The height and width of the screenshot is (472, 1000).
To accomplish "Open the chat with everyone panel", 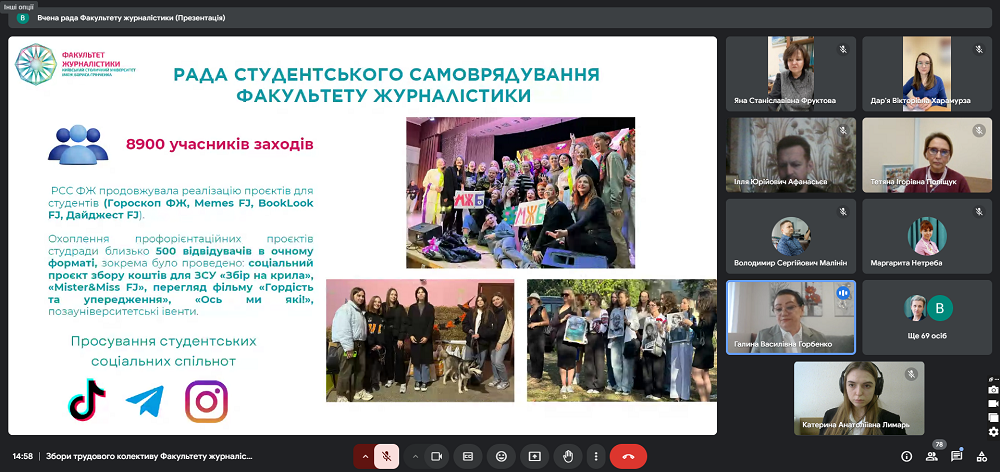I will [957, 456].
